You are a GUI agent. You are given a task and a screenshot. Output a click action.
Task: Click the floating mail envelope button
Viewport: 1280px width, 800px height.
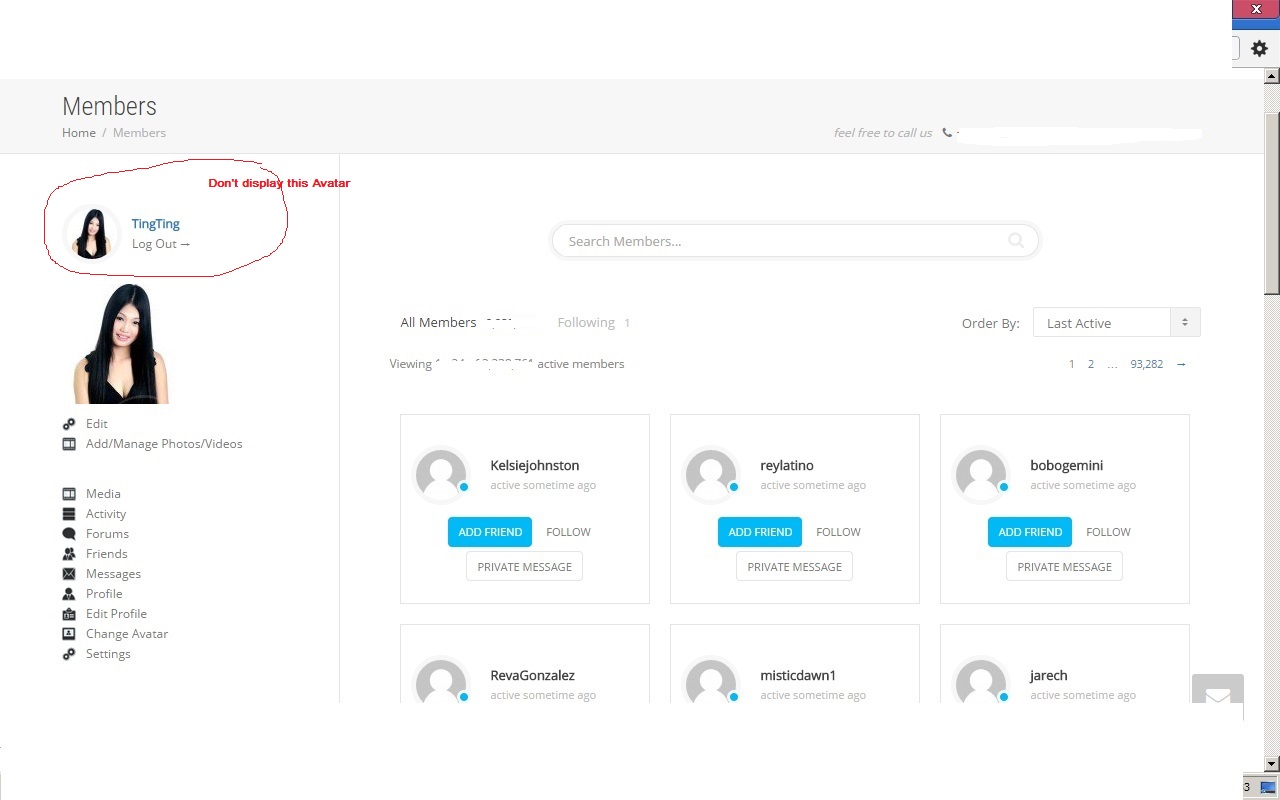click(x=1217, y=697)
